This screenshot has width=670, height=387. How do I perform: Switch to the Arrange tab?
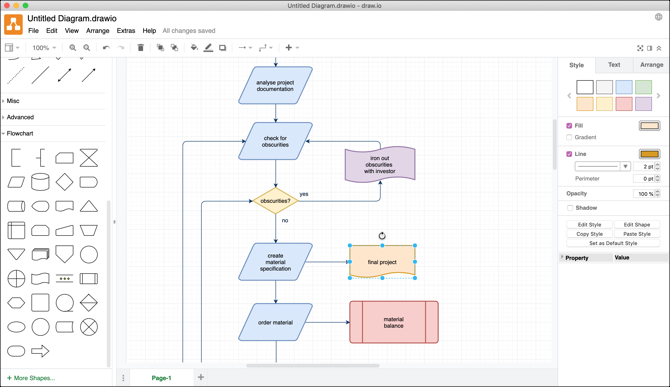click(651, 64)
